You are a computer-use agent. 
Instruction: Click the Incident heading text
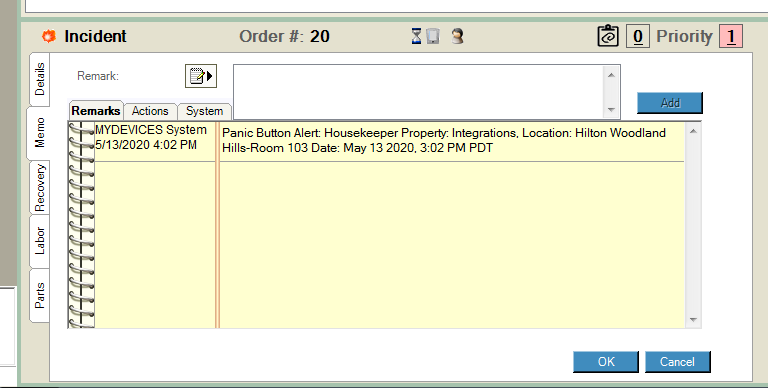coord(96,36)
